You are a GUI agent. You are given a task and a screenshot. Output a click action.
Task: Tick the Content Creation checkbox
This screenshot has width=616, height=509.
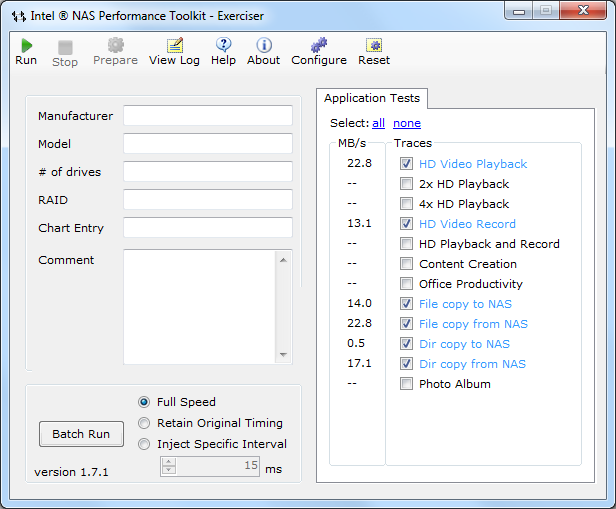tap(406, 264)
